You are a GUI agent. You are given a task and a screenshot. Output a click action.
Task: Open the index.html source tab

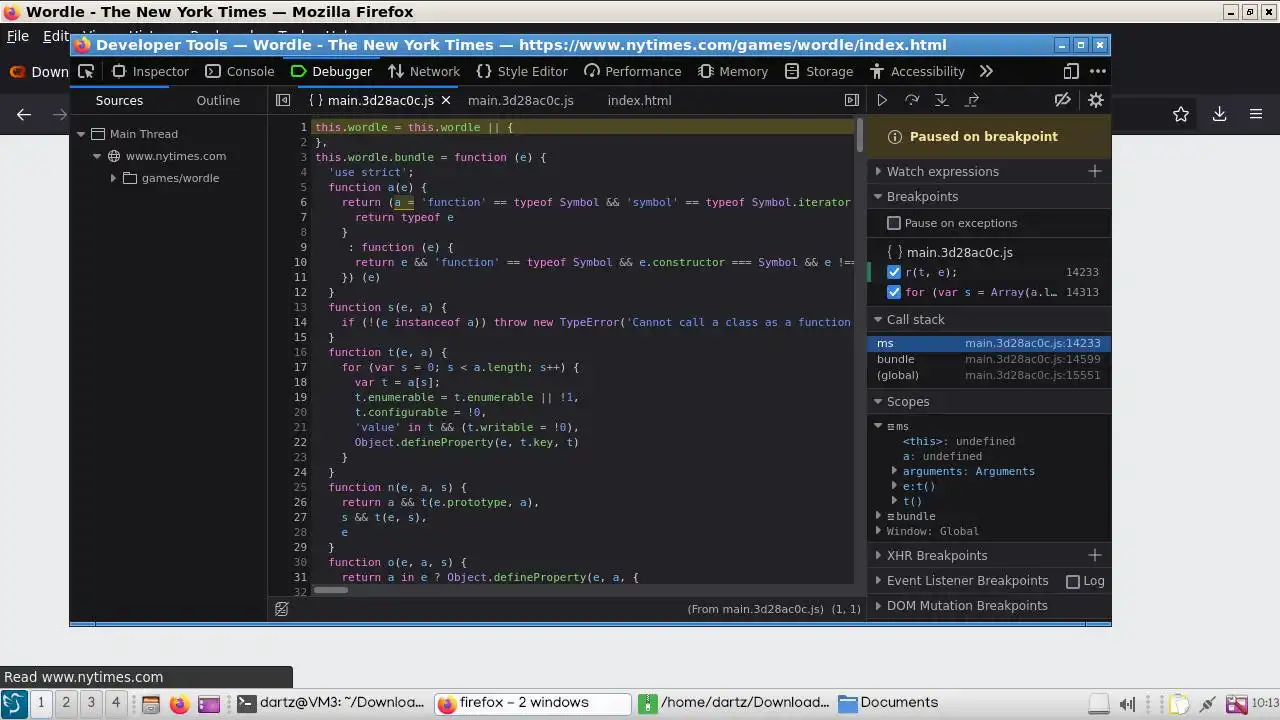pyautogui.click(x=639, y=100)
